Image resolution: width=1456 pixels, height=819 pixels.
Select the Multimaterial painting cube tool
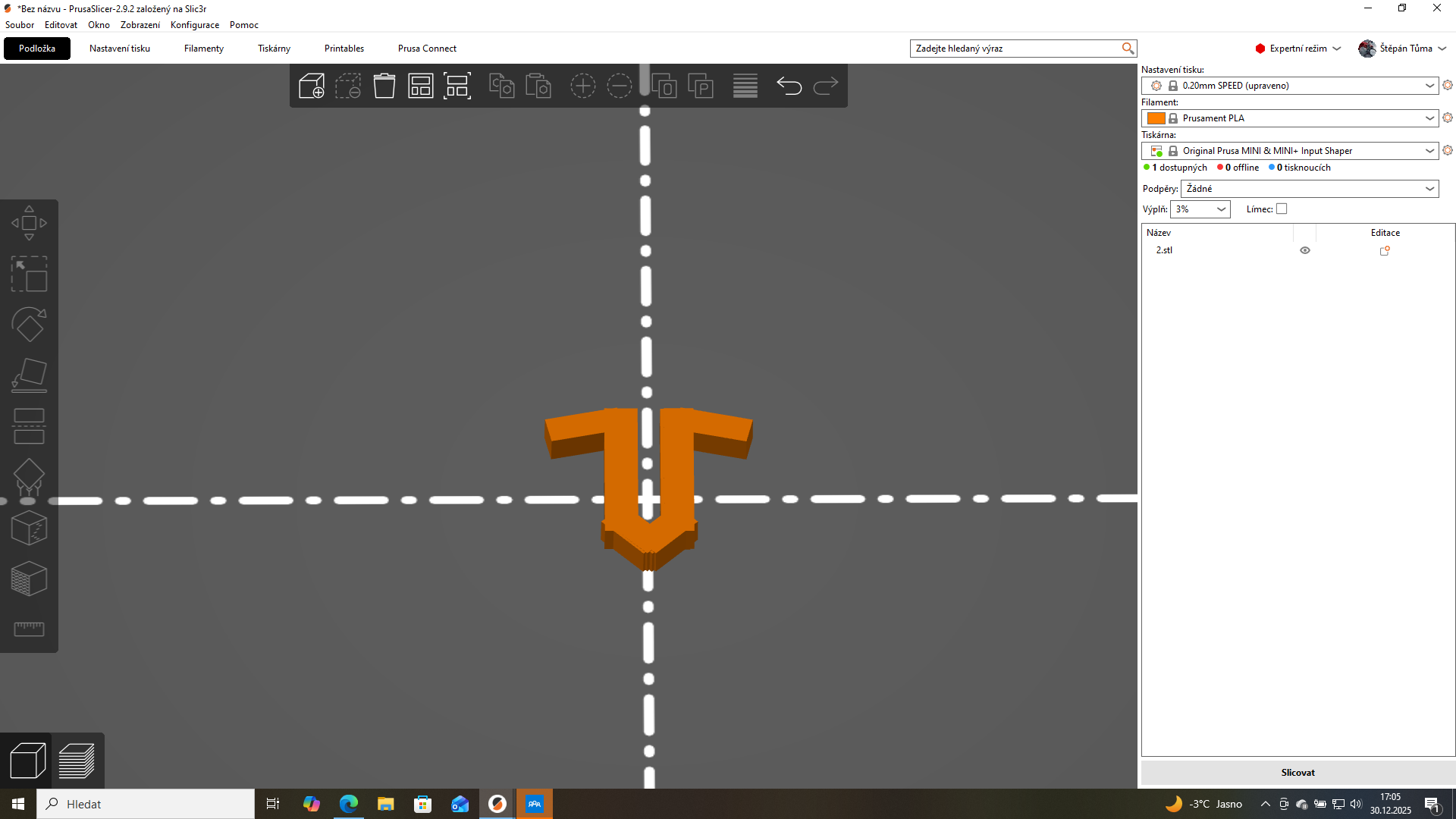point(29,579)
